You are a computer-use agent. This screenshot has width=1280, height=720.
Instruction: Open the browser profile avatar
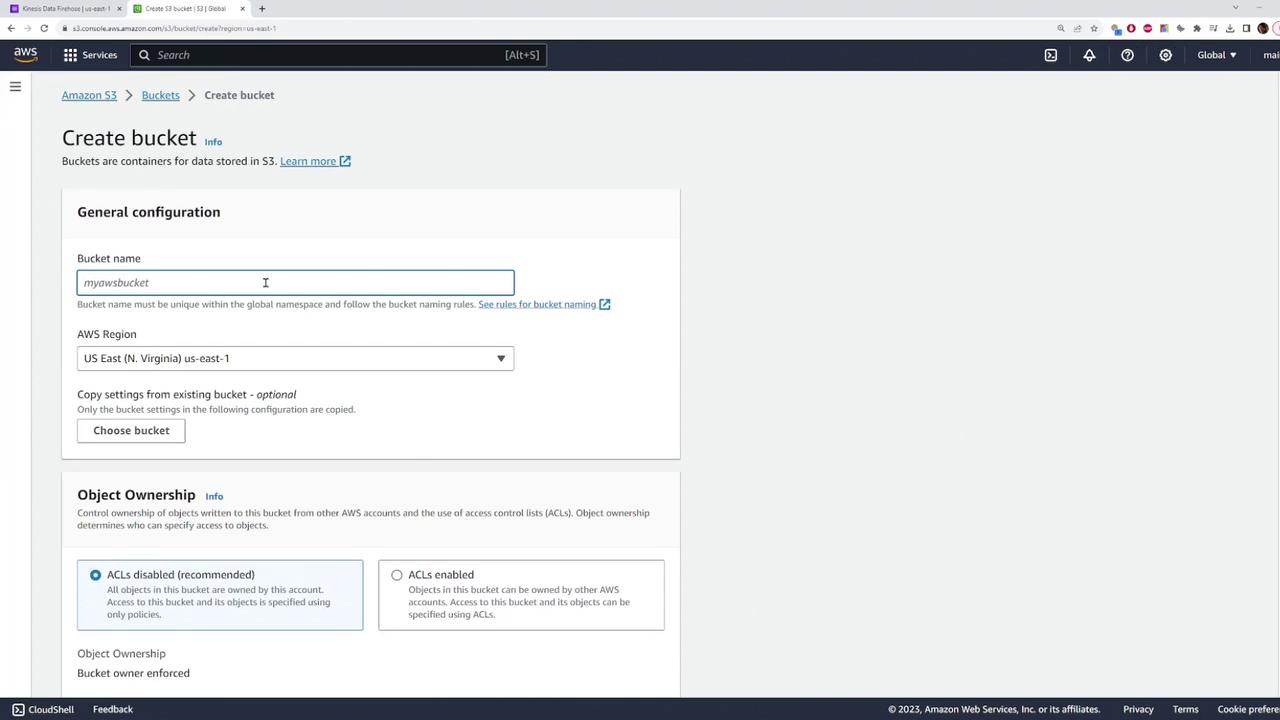1263,28
